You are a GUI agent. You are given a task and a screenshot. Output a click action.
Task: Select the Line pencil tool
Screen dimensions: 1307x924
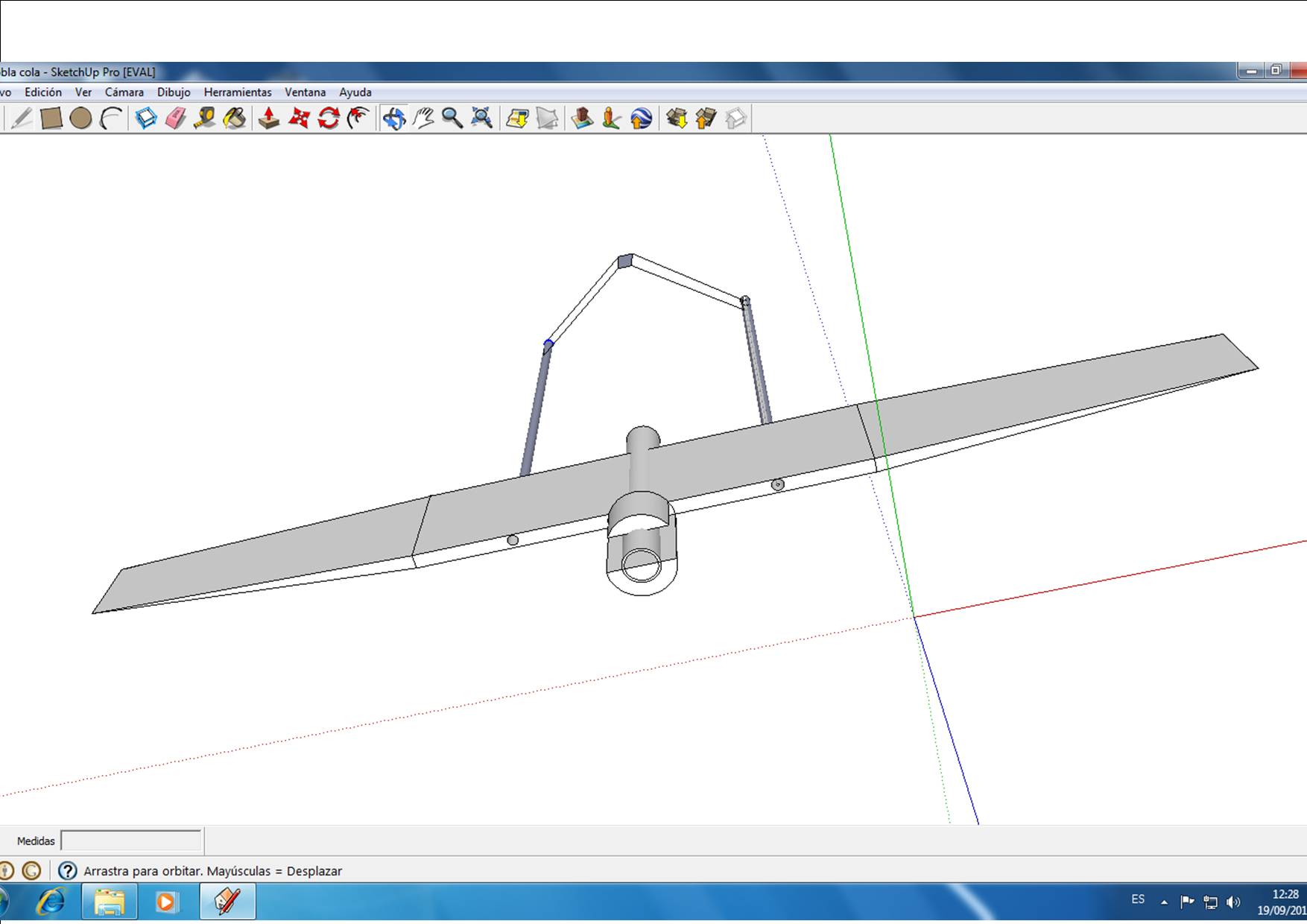pos(21,118)
